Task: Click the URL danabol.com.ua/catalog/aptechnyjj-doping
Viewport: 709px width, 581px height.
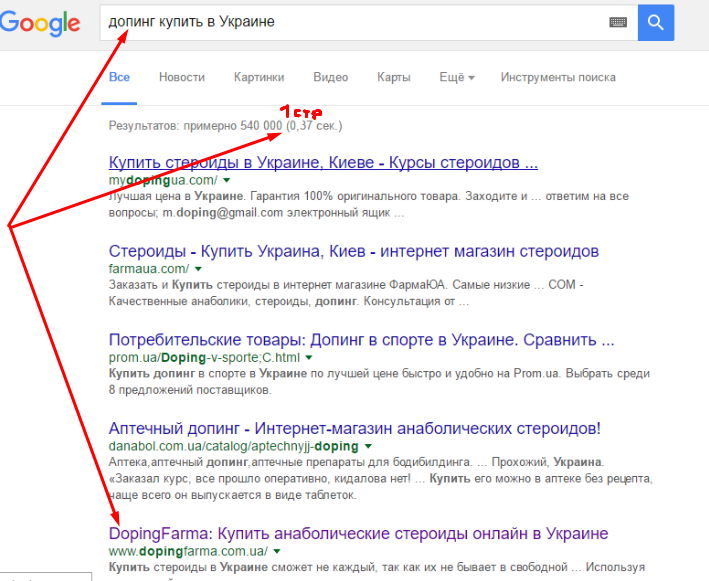Action: 233,446
